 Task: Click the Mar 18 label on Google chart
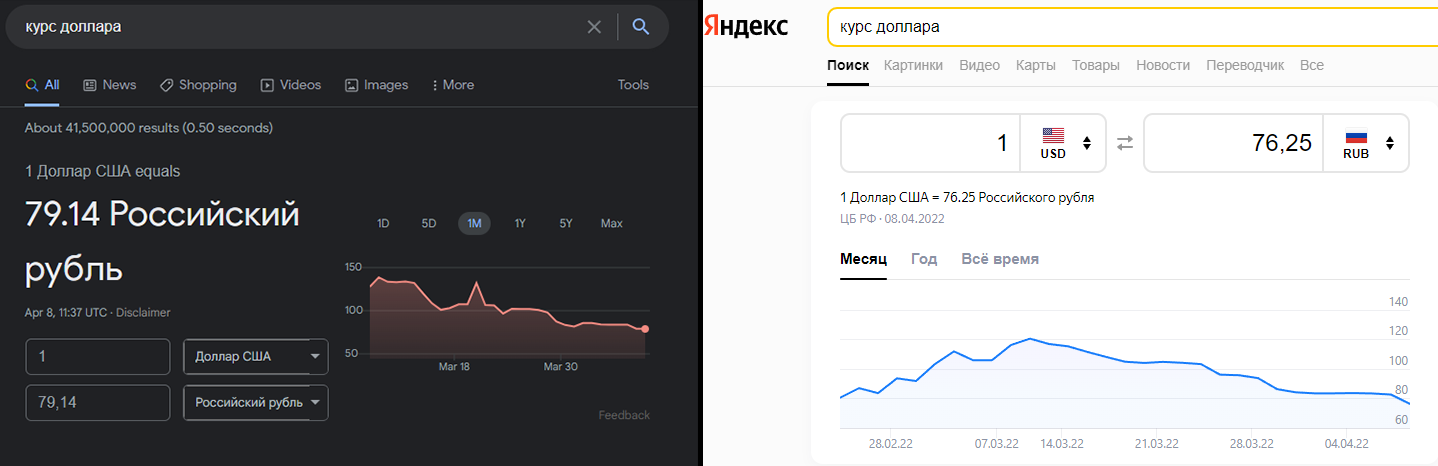(454, 367)
